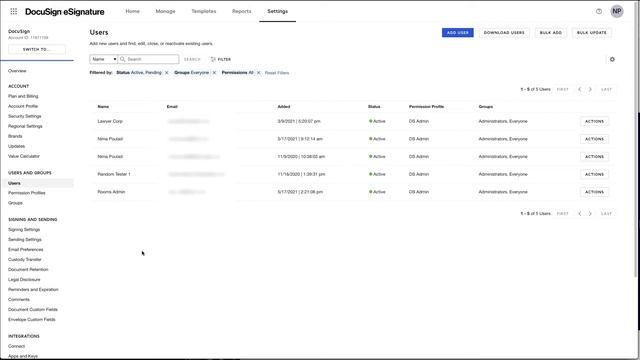640x360 pixels.
Task: Open Comments in the sidebar
Action: point(19,300)
